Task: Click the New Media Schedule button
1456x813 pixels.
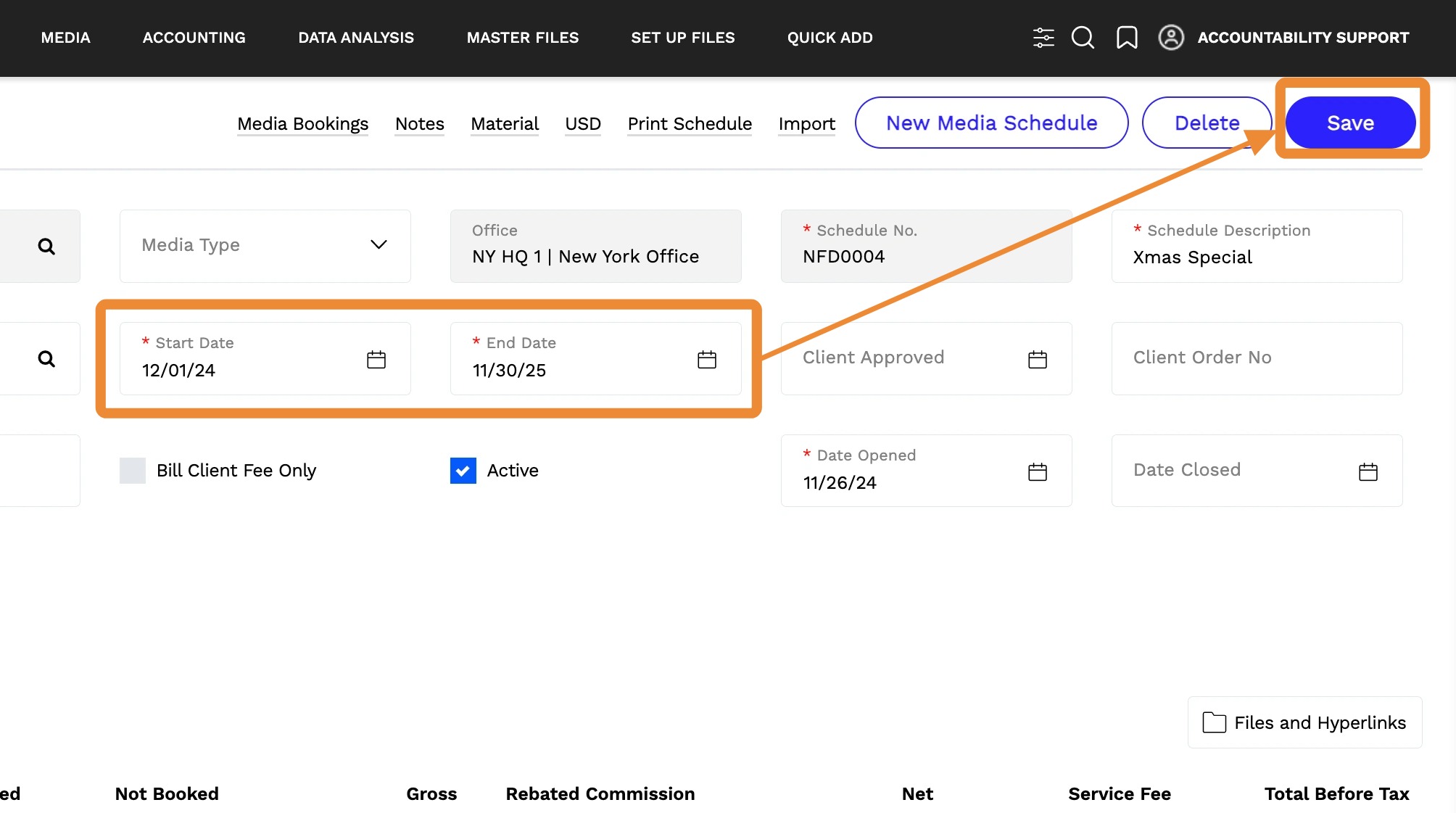Action: (991, 123)
